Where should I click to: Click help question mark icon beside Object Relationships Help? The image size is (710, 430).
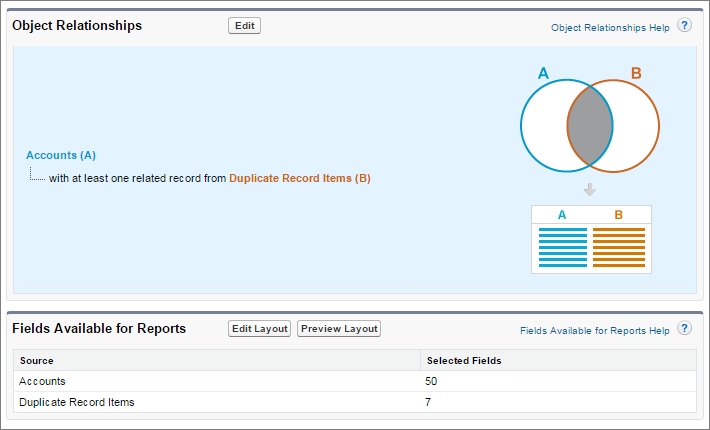(x=684, y=25)
